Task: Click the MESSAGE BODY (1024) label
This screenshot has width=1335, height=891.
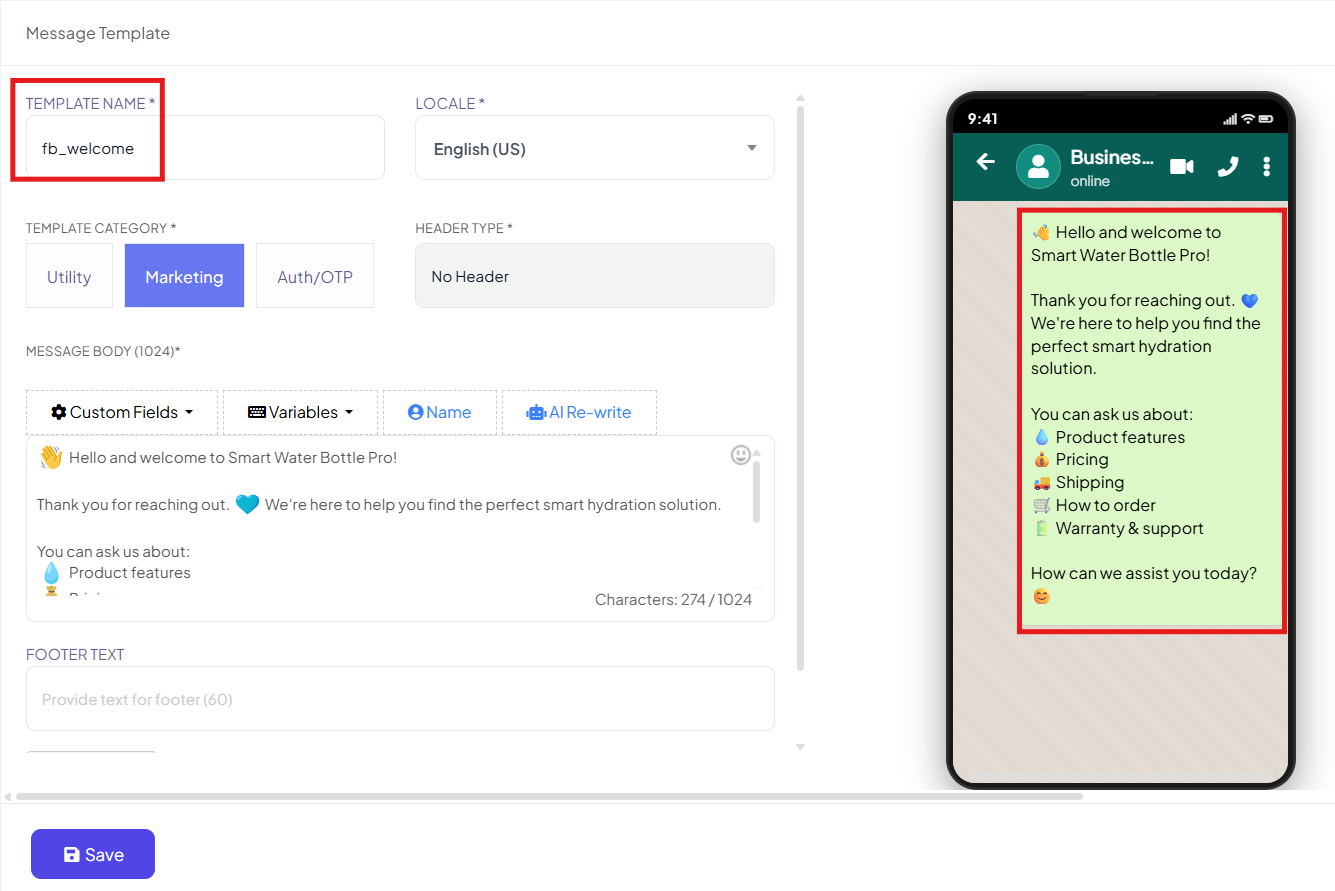Action: click(x=103, y=351)
